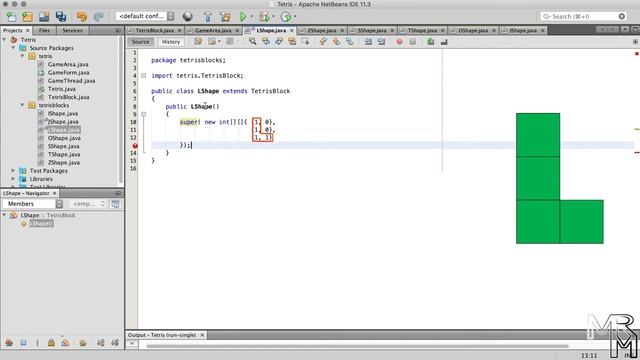Toggle Rectangular Selection in editor toolbar
The width and height of the screenshot is (640, 360).
tap(305, 42)
